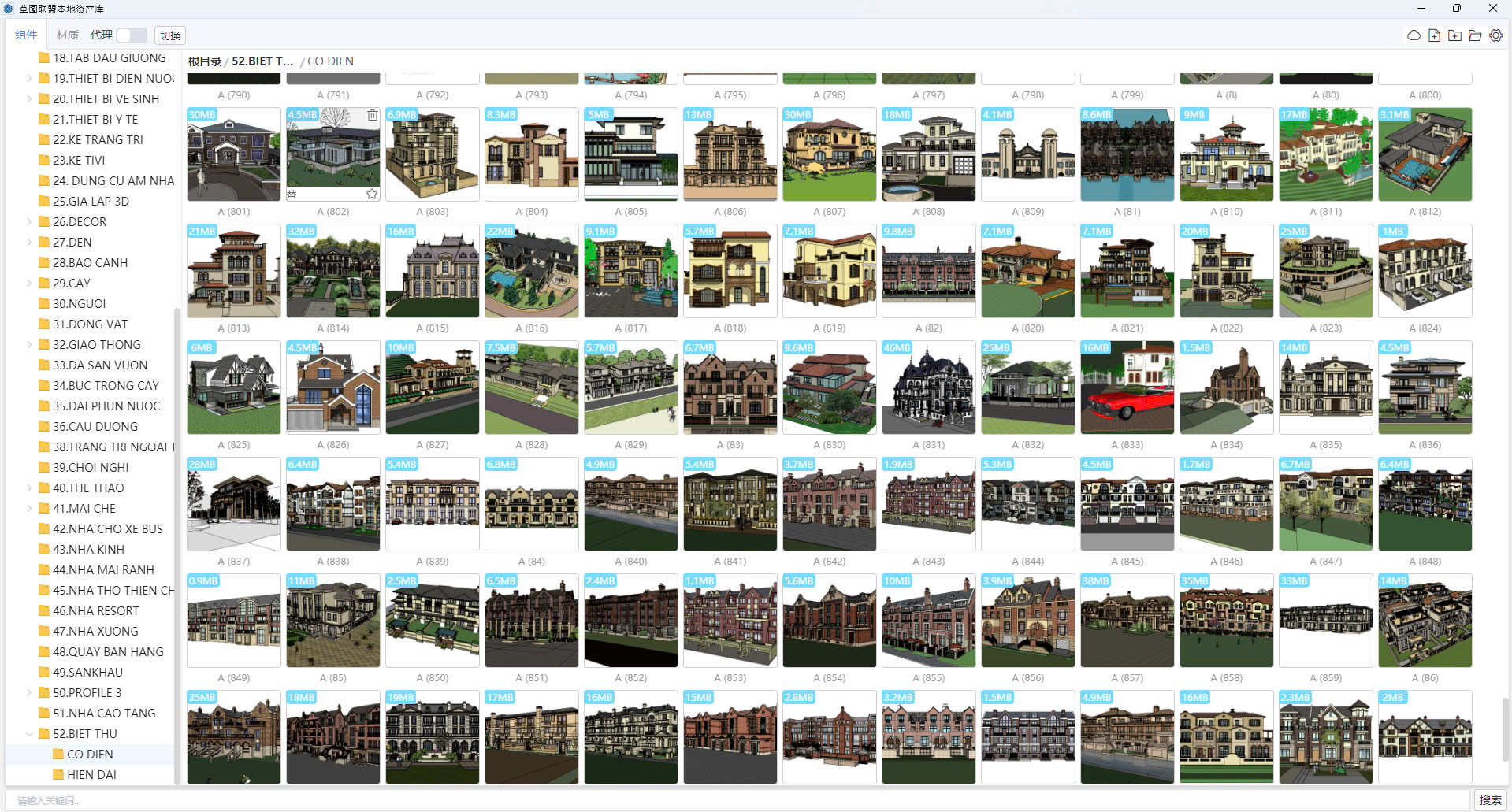Click the replace icon on A (802)
The image size is (1512, 812).
pyautogui.click(x=292, y=194)
